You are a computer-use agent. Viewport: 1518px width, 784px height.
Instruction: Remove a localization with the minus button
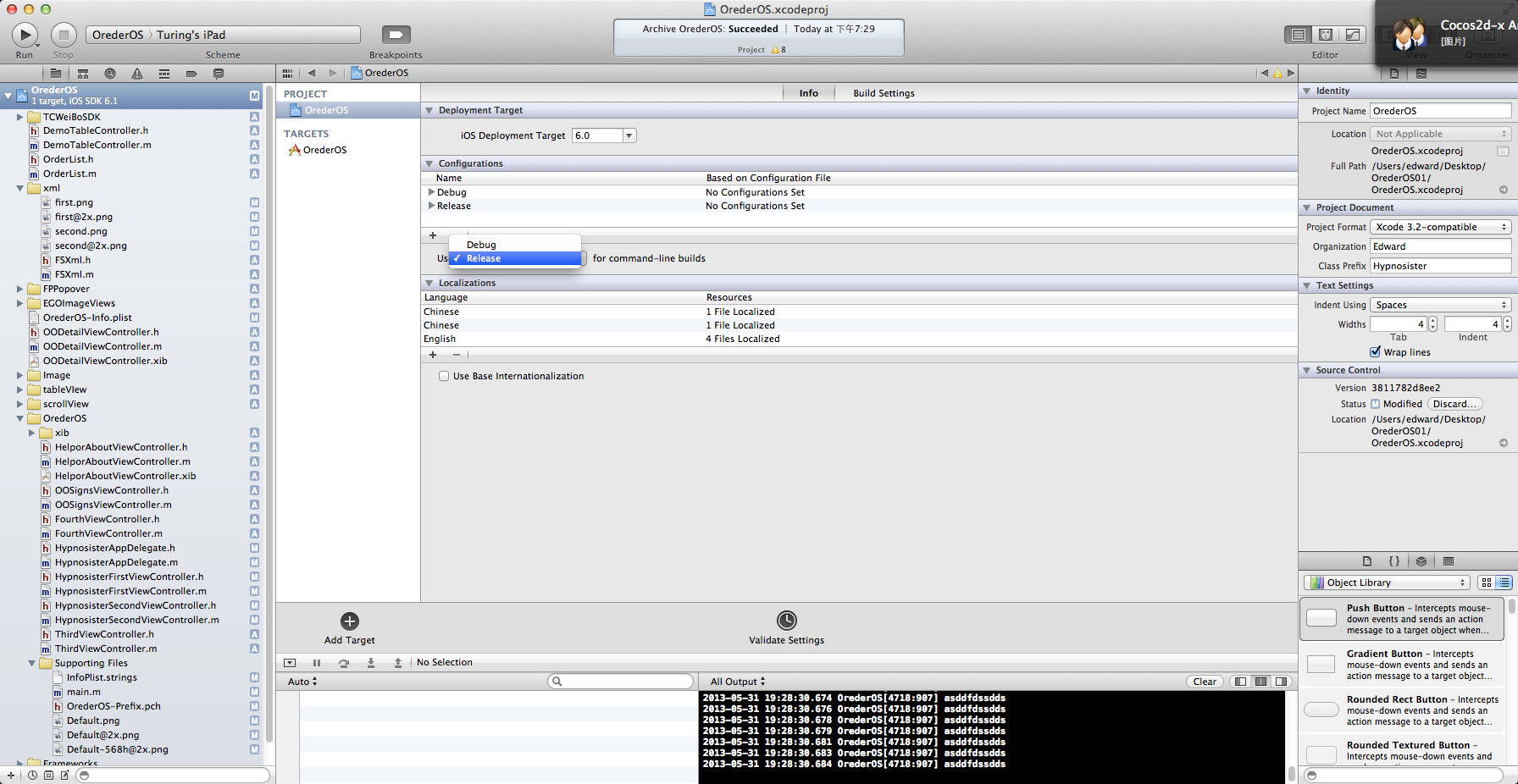pyautogui.click(x=457, y=355)
